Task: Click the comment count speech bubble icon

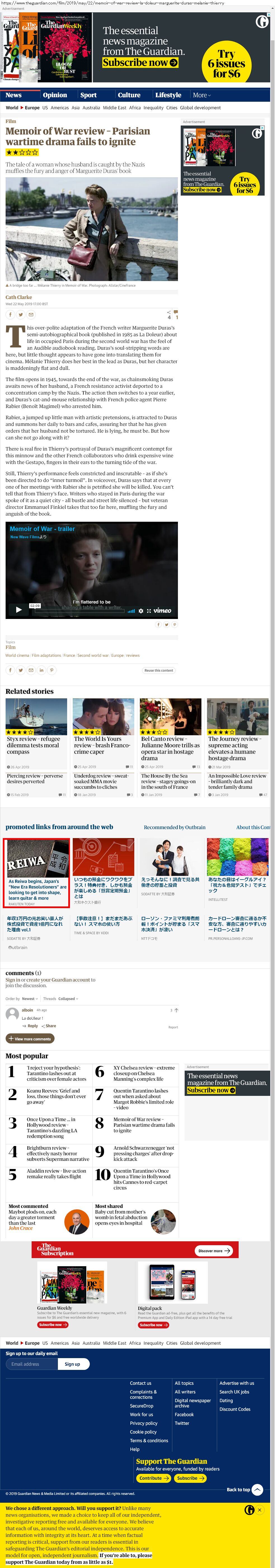Action: tap(176, 312)
